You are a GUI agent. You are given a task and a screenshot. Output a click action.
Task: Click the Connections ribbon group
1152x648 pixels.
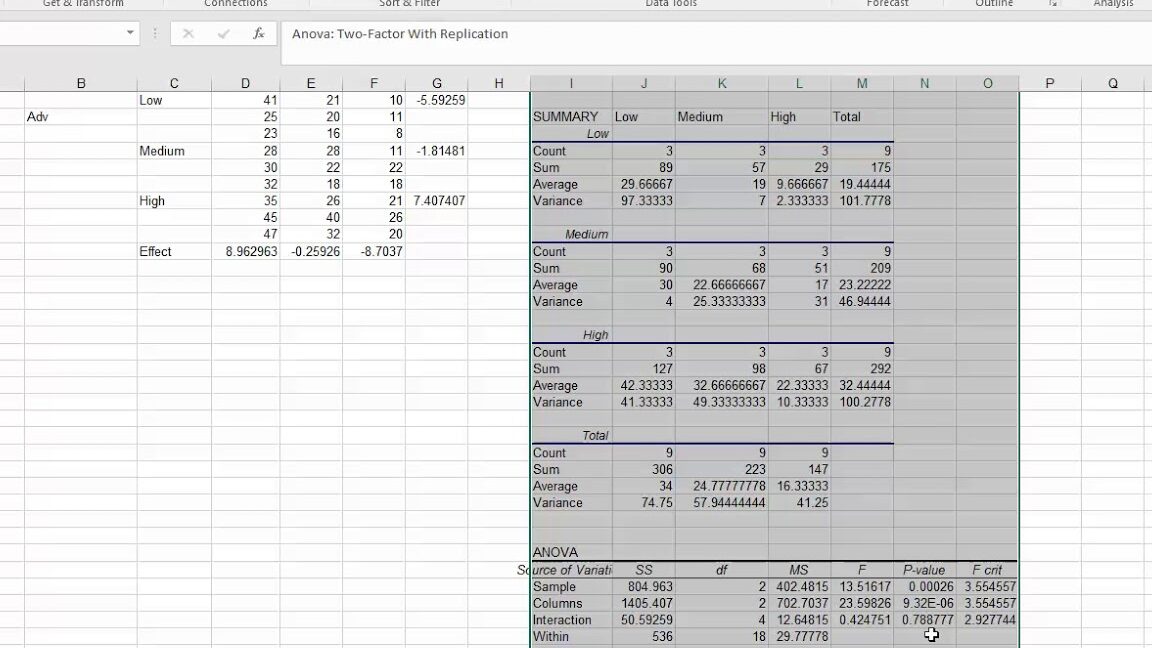pyautogui.click(x=236, y=4)
